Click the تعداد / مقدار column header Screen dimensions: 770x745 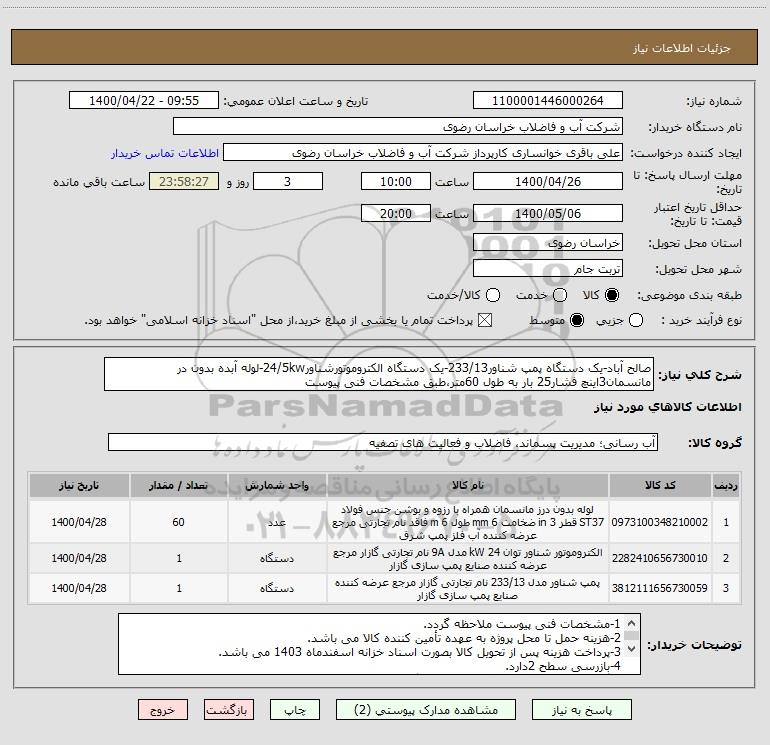click(179, 485)
